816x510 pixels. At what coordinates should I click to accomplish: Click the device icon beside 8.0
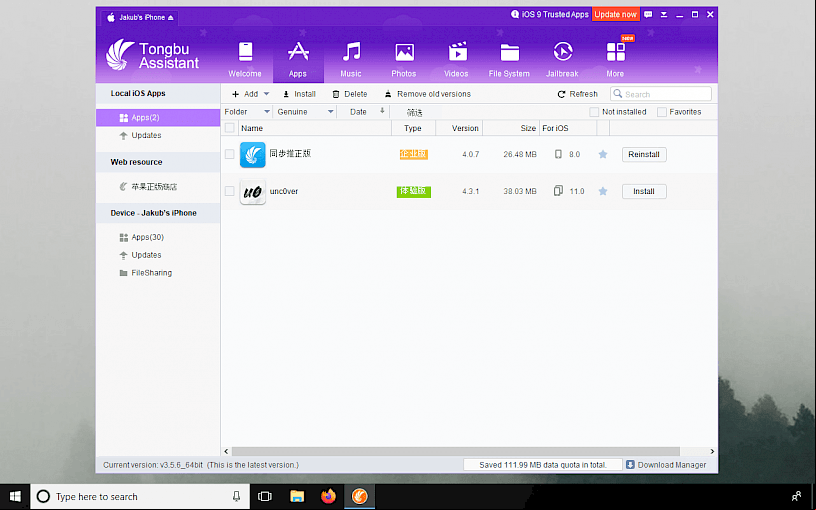[558, 154]
